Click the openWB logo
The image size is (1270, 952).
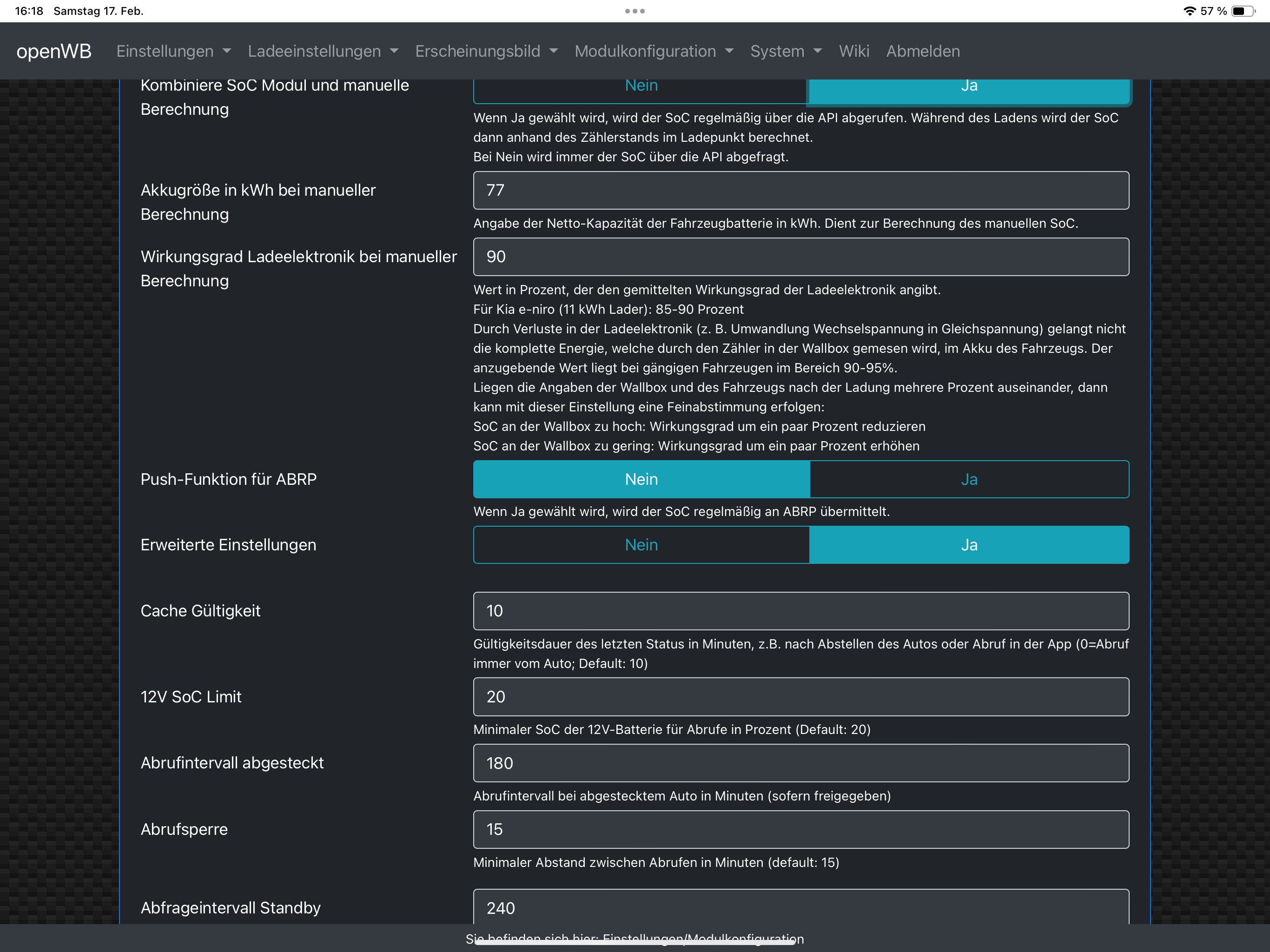click(54, 51)
